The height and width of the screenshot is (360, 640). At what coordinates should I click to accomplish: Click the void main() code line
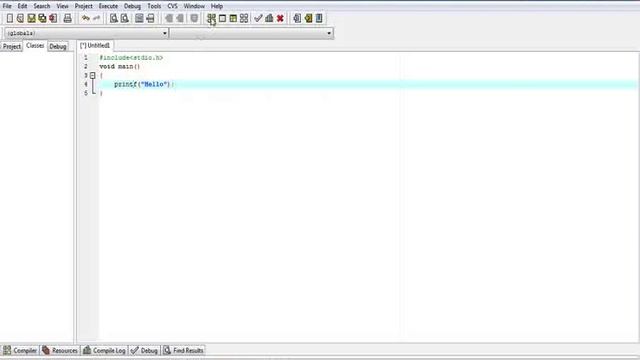coord(120,67)
